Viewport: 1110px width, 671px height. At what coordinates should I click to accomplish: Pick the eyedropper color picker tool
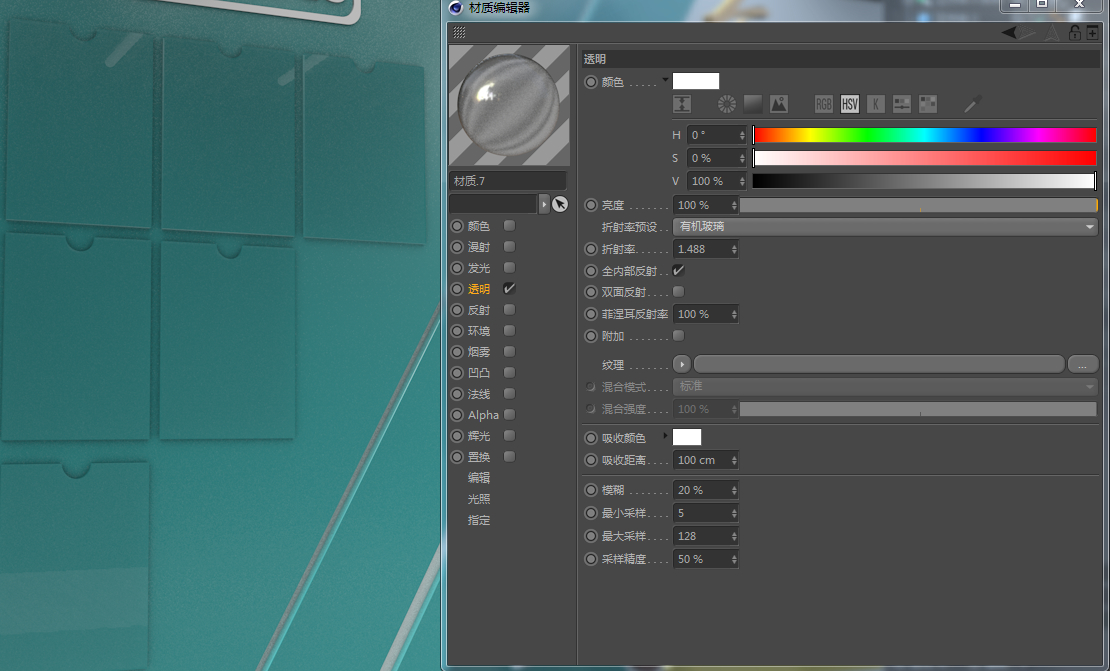pyautogui.click(x=973, y=104)
